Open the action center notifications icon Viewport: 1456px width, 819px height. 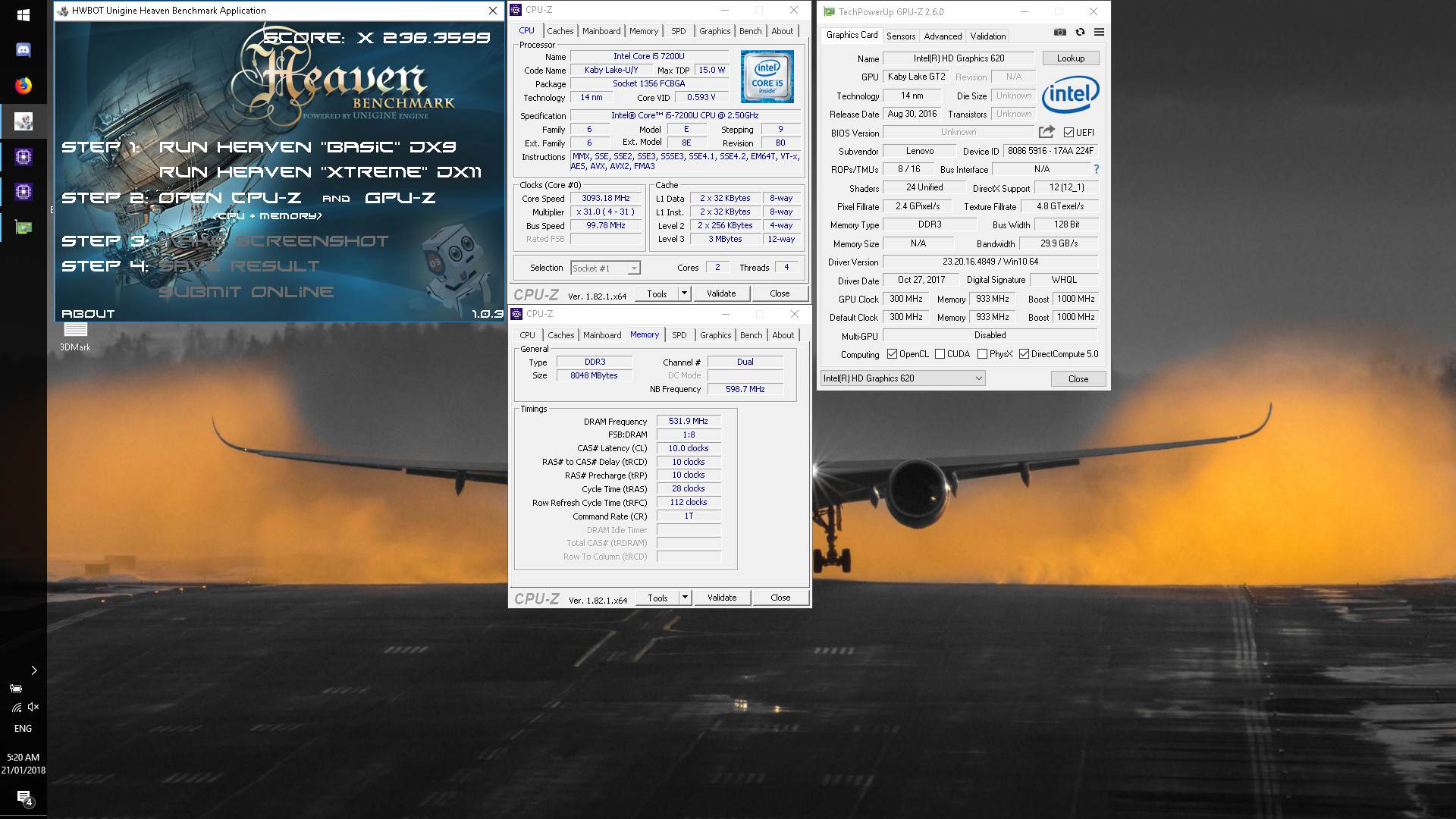click(x=24, y=799)
